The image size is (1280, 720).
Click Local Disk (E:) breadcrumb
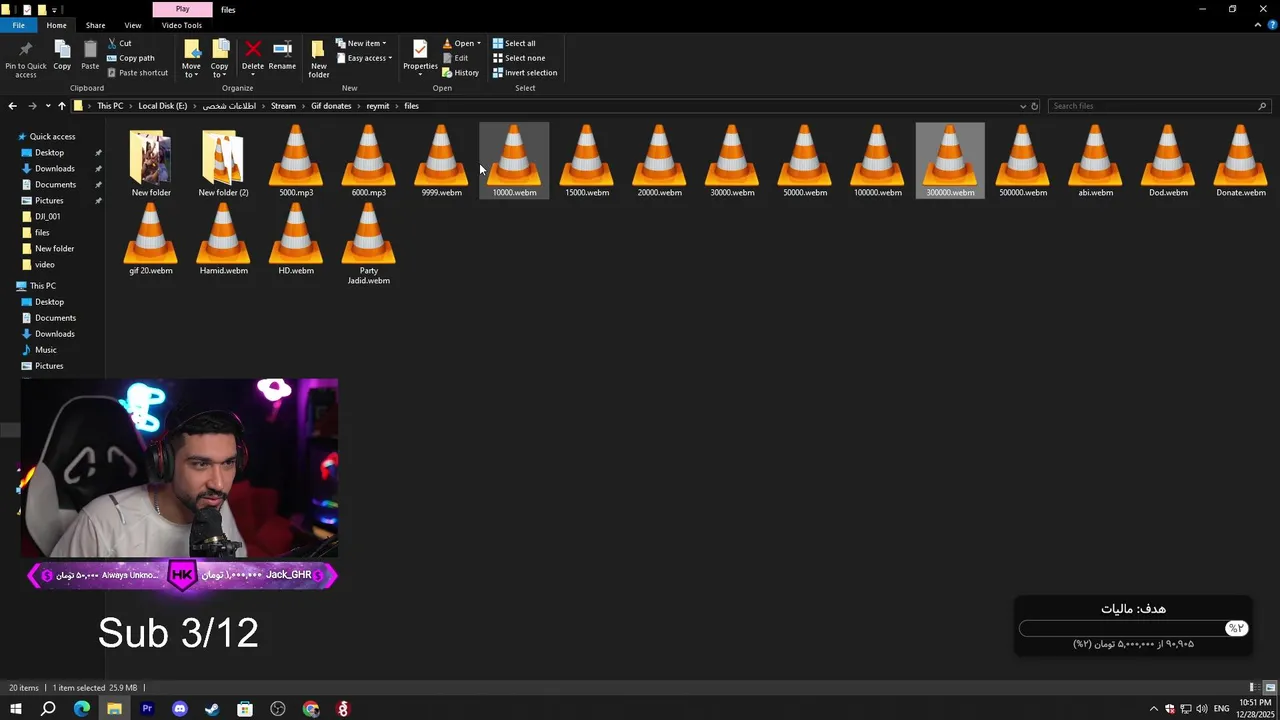point(162,106)
